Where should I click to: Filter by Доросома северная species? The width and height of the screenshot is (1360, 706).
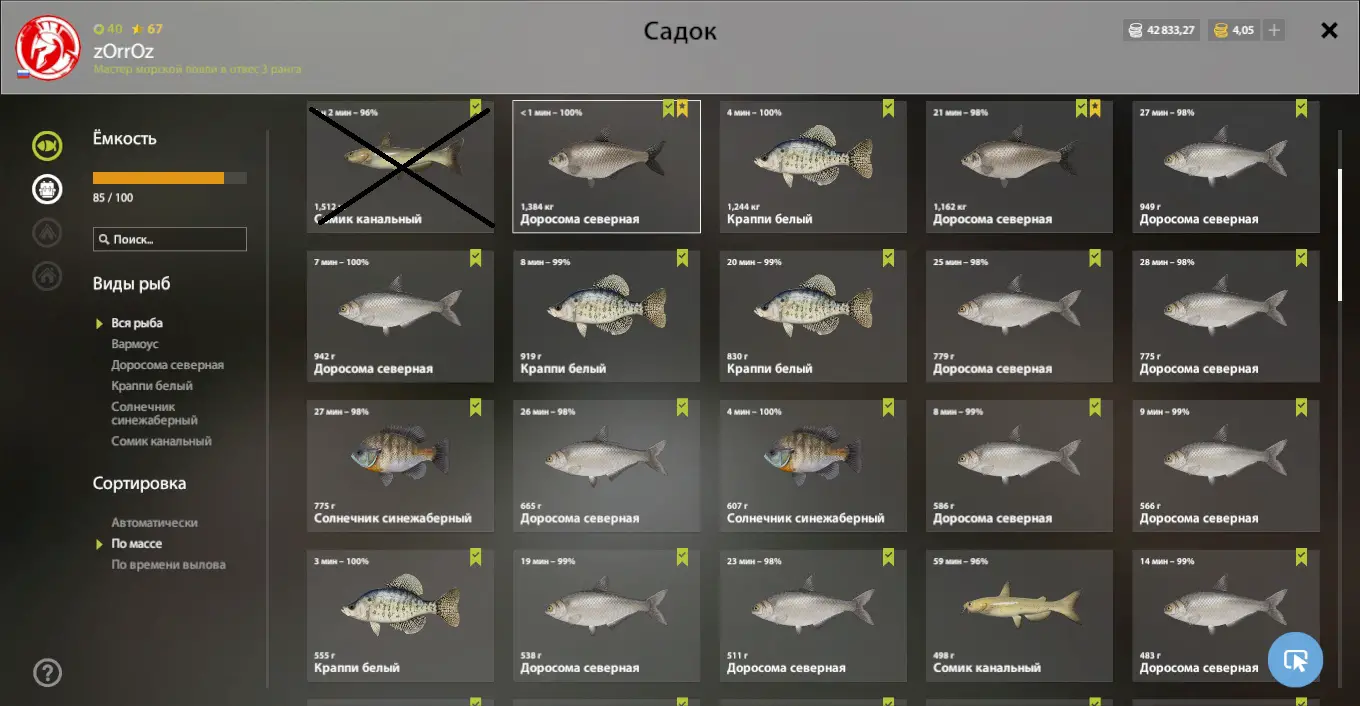pos(167,365)
